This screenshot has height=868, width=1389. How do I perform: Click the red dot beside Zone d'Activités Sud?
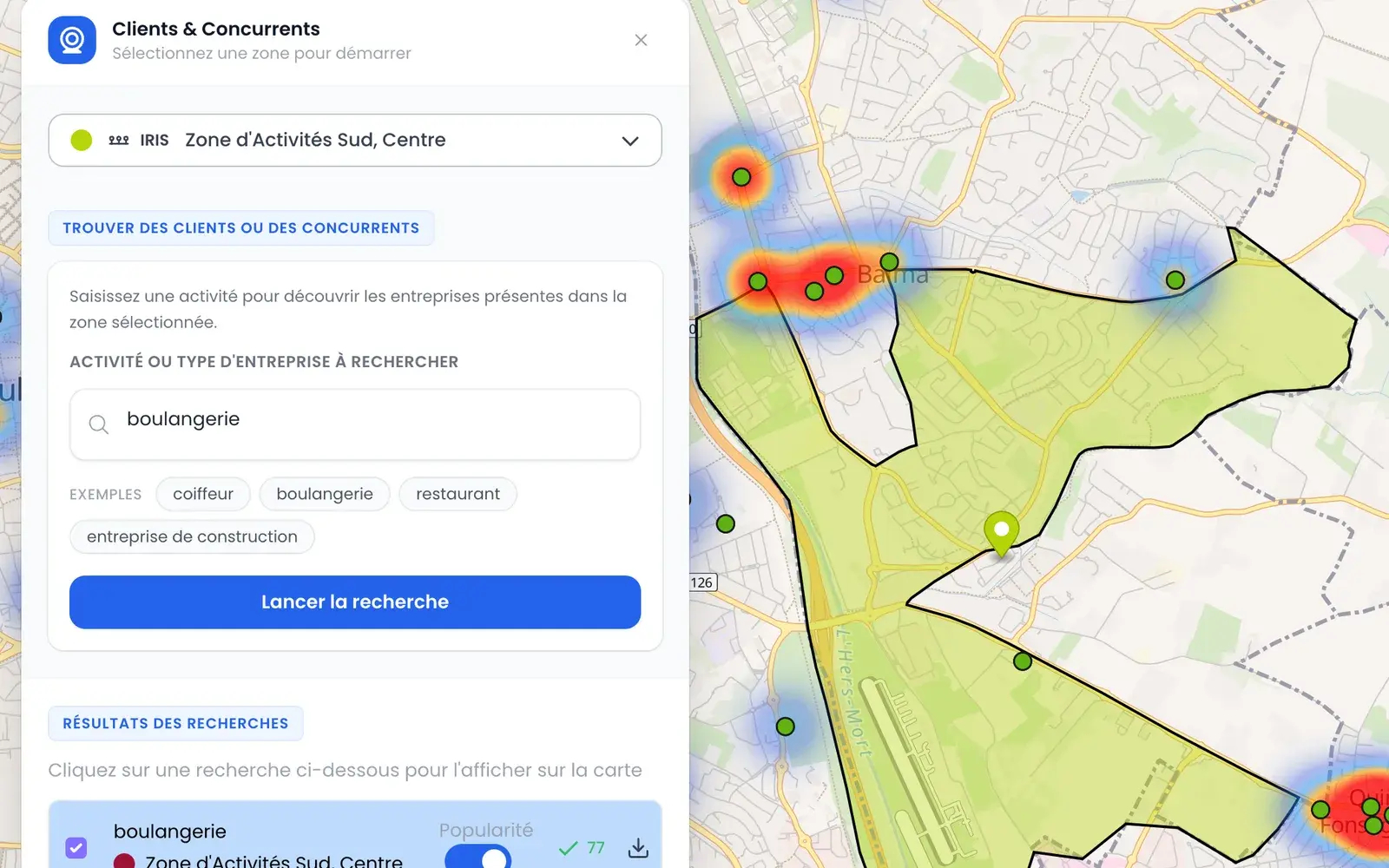tap(124, 862)
